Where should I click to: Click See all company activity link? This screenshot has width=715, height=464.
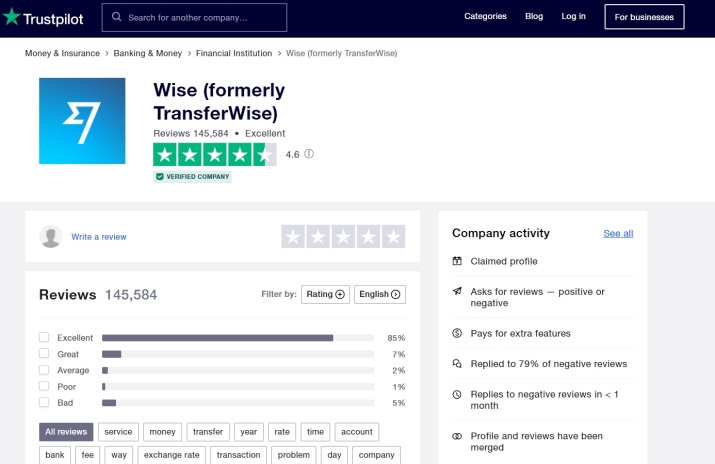tap(618, 233)
